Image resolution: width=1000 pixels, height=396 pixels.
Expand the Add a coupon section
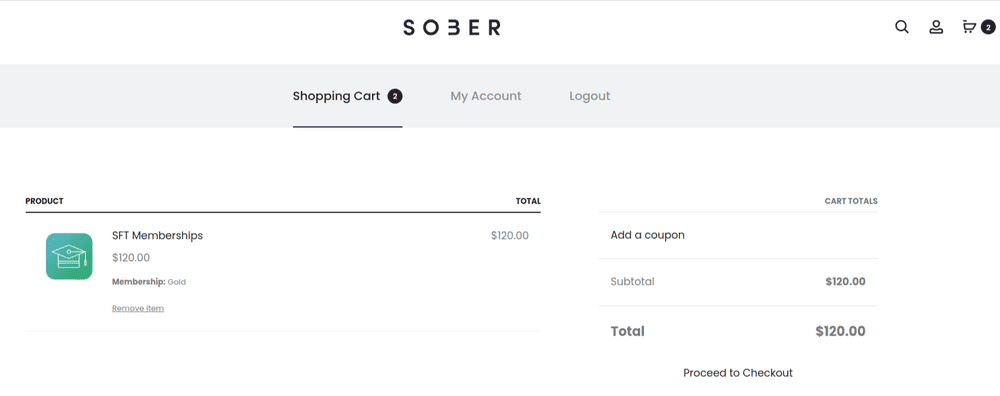647,235
